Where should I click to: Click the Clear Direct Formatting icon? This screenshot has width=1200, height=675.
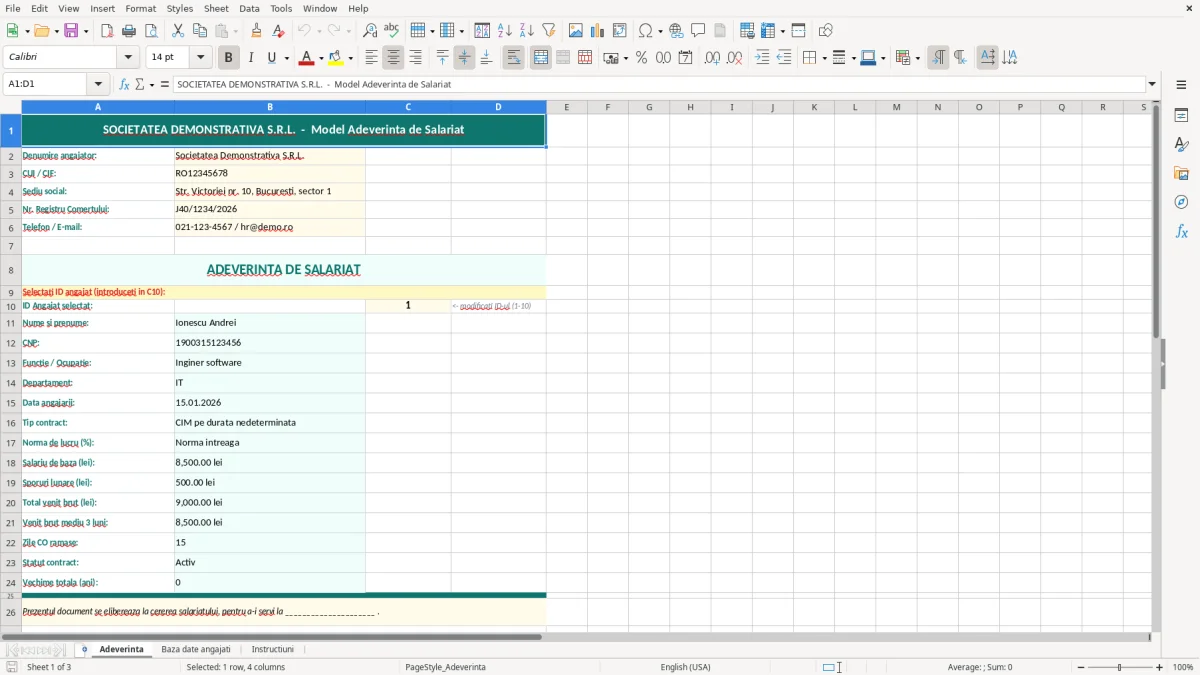pos(279,31)
